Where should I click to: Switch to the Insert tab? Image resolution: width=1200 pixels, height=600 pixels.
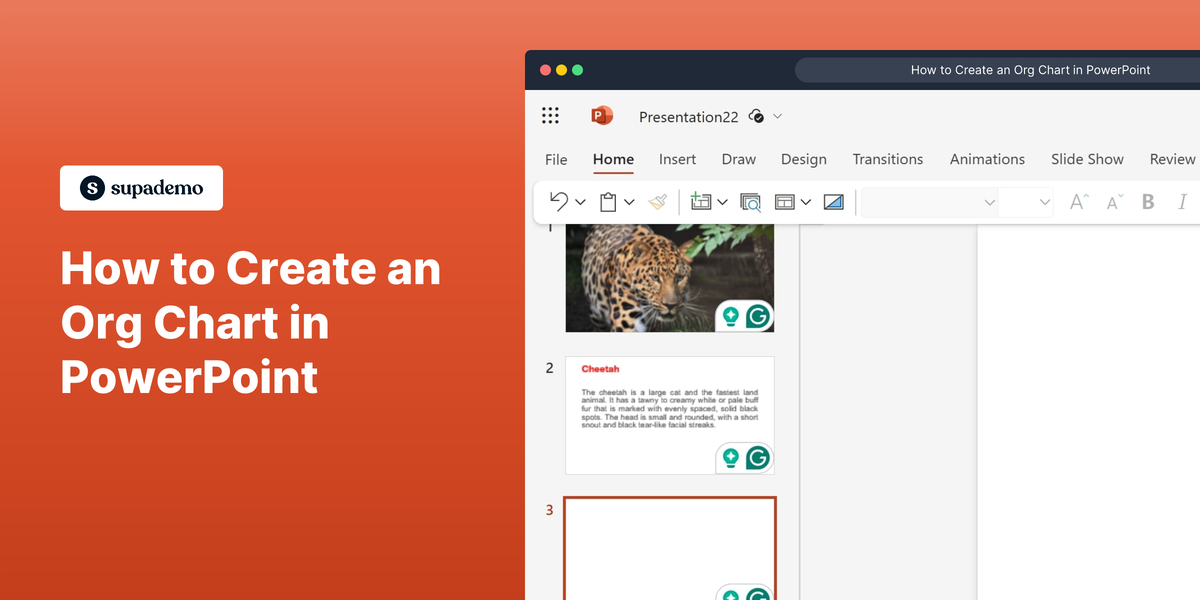click(677, 159)
